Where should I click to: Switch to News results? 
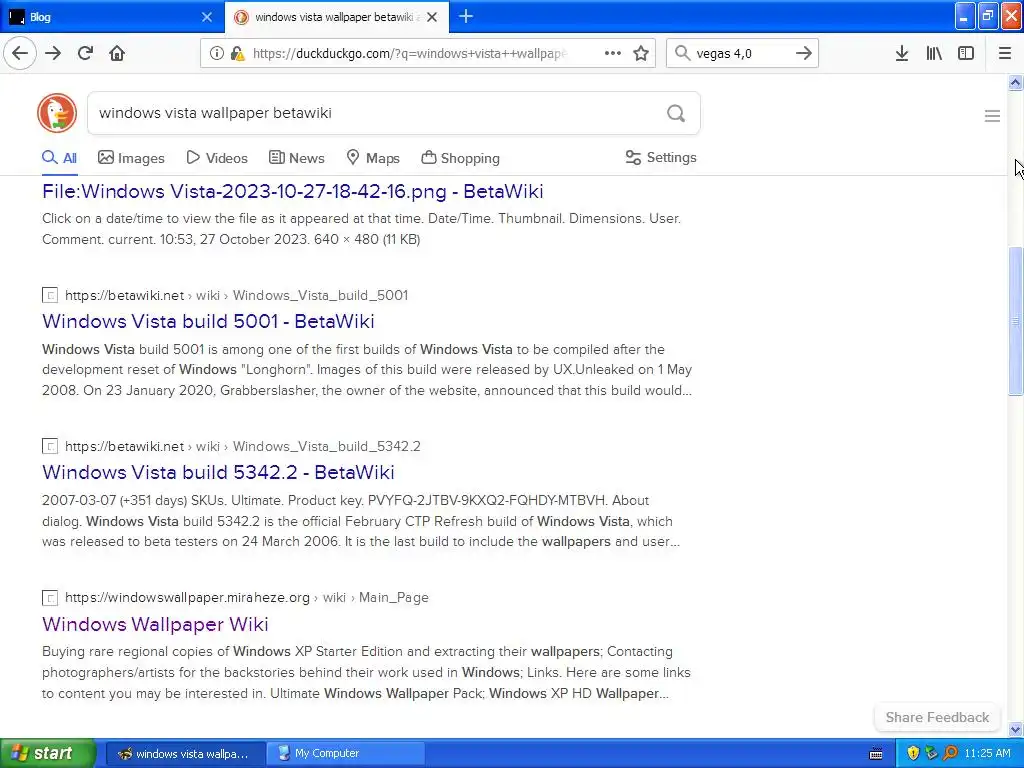(x=297, y=157)
